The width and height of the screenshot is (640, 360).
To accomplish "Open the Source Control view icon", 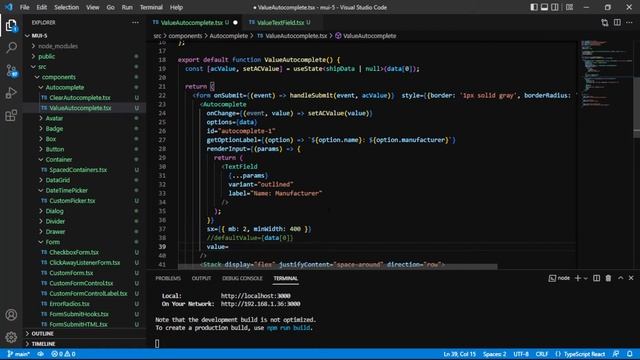I will pyautogui.click(x=11, y=71).
